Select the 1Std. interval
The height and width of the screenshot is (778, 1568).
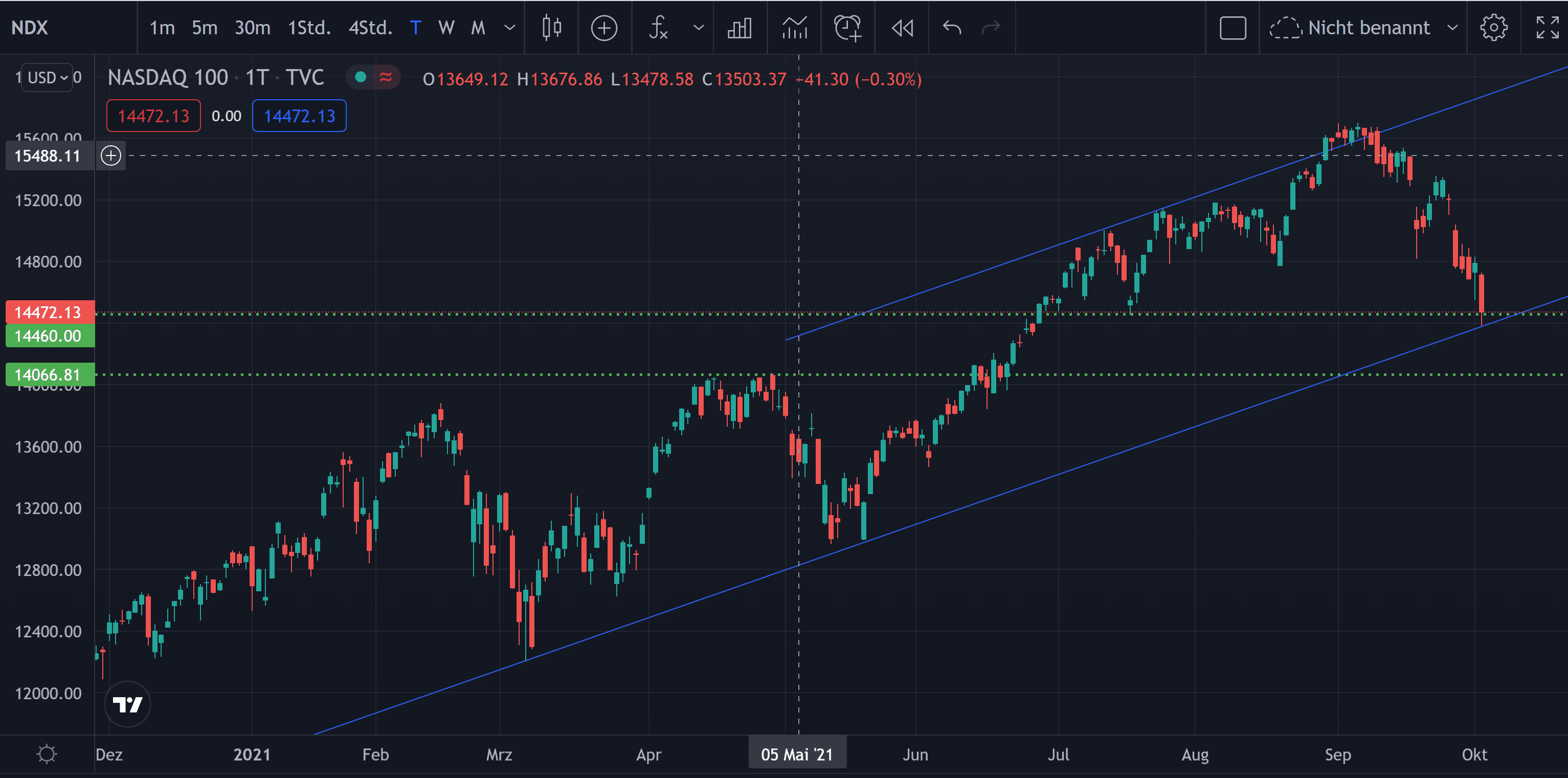309,28
